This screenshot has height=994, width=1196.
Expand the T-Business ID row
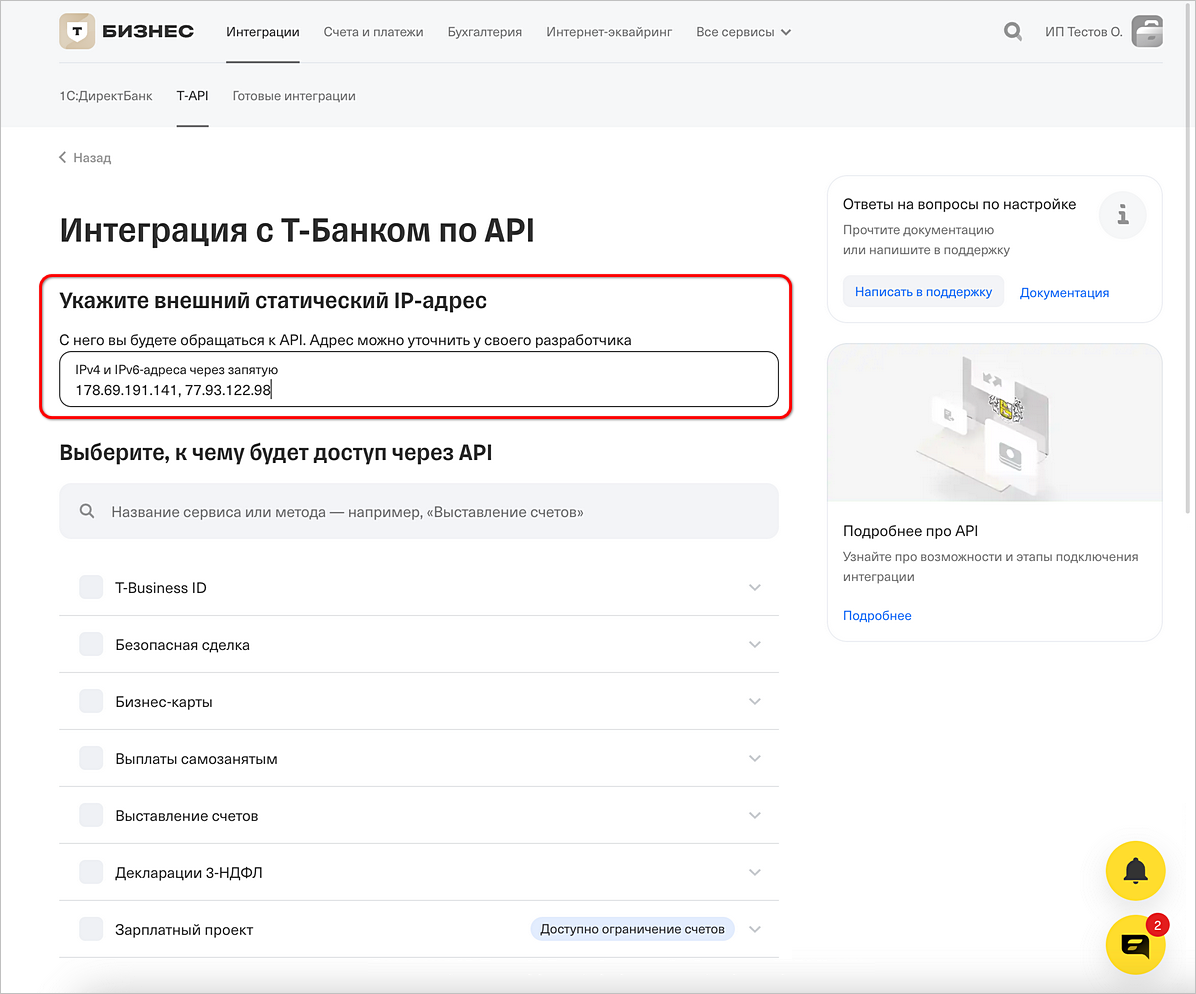click(754, 587)
